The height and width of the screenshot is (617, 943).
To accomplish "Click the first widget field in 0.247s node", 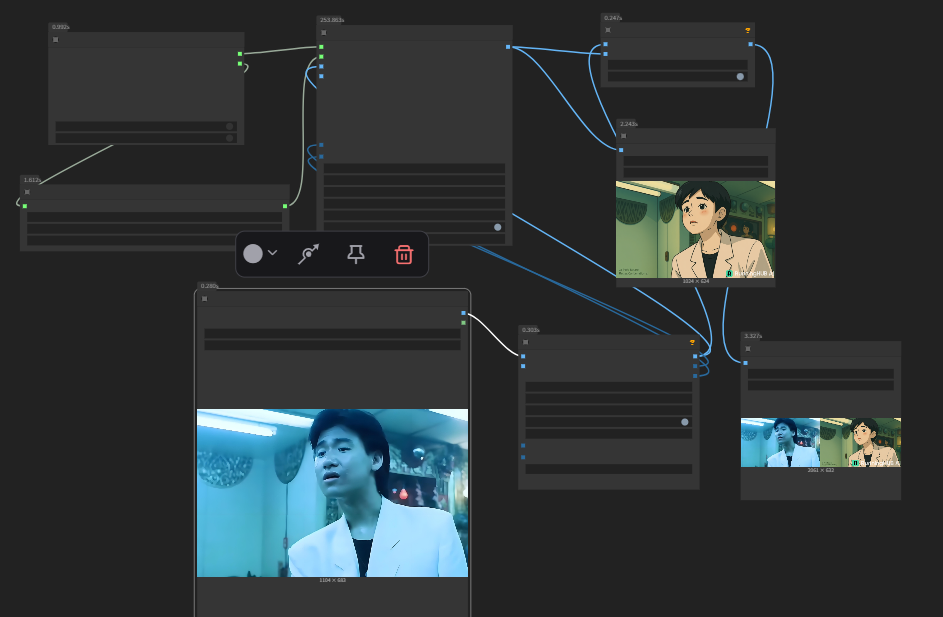I will click(x=678, y=65).
